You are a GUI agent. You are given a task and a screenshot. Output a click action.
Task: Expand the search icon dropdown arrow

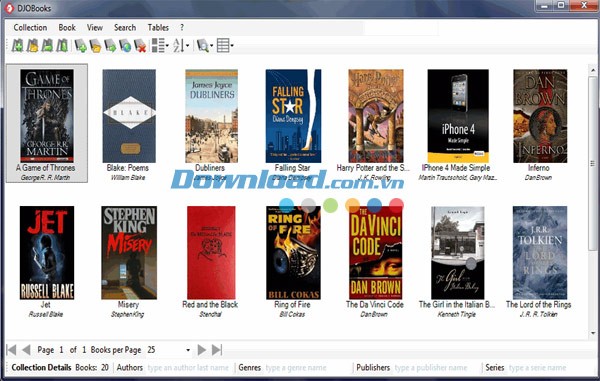coord(212,46)
